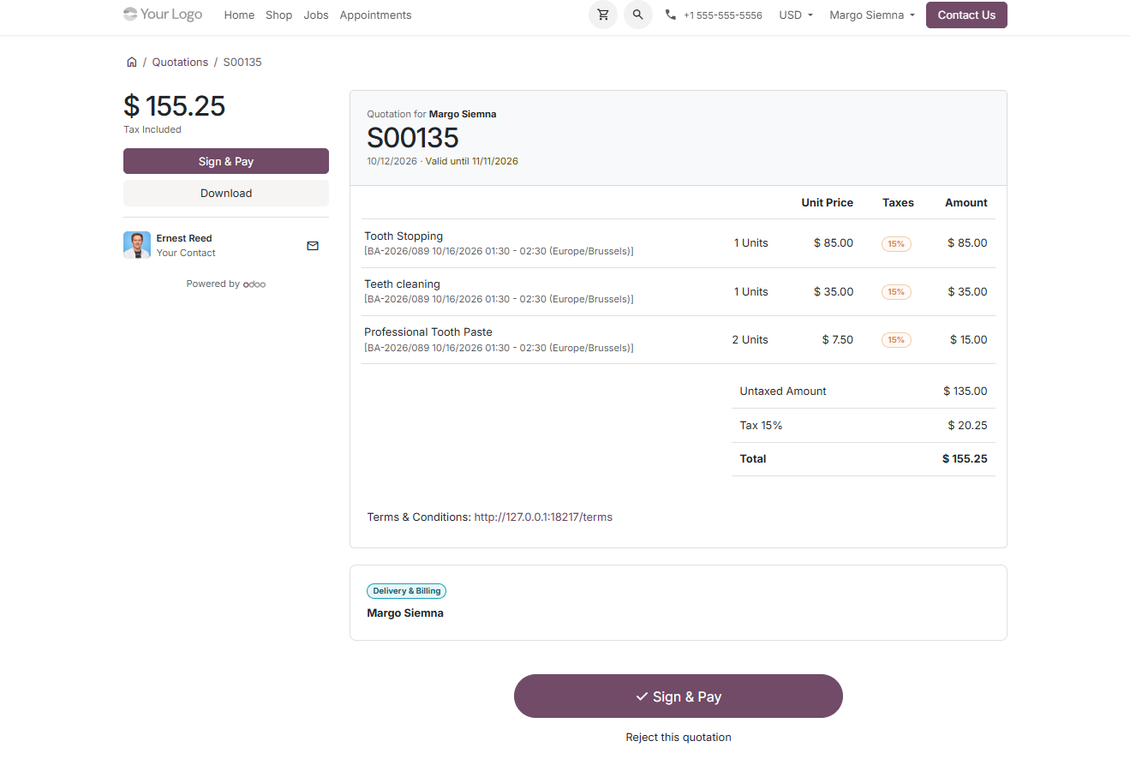Image resolution: width=1130 pixels, height=765 pixels.
Task: Click the Tax 15% $ 20.25 value
Action: (967, 426)
